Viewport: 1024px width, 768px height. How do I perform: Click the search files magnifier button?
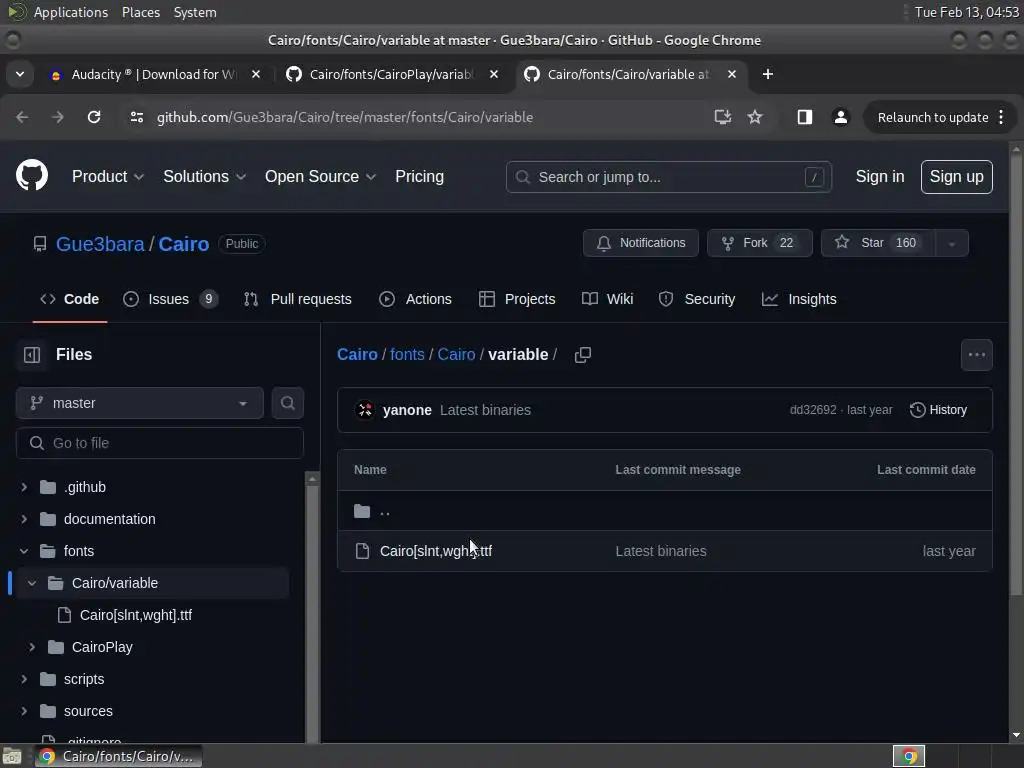pos(287,403)
